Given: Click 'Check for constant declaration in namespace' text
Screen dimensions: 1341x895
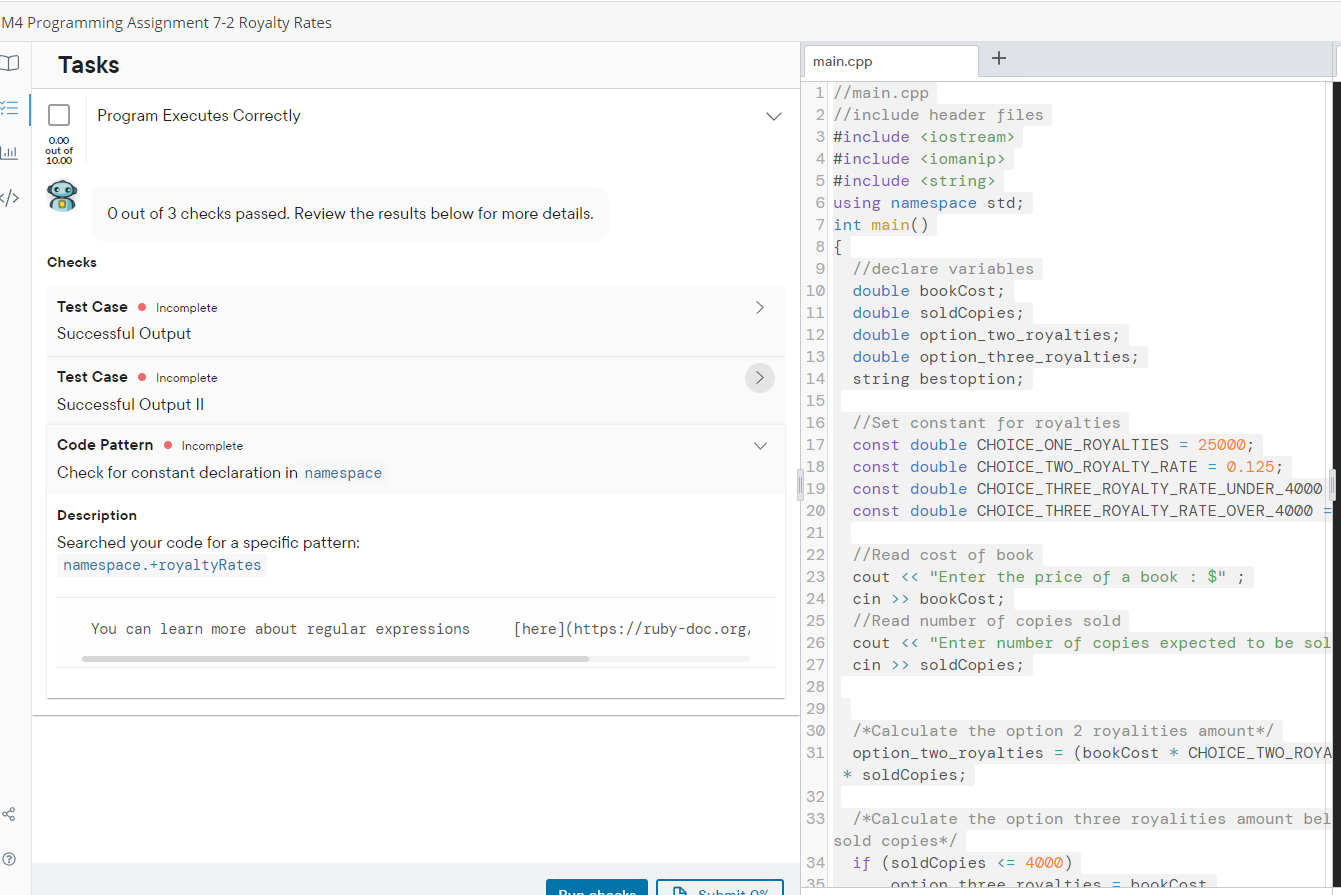Looking at the screenshot, I should point(220,473).
